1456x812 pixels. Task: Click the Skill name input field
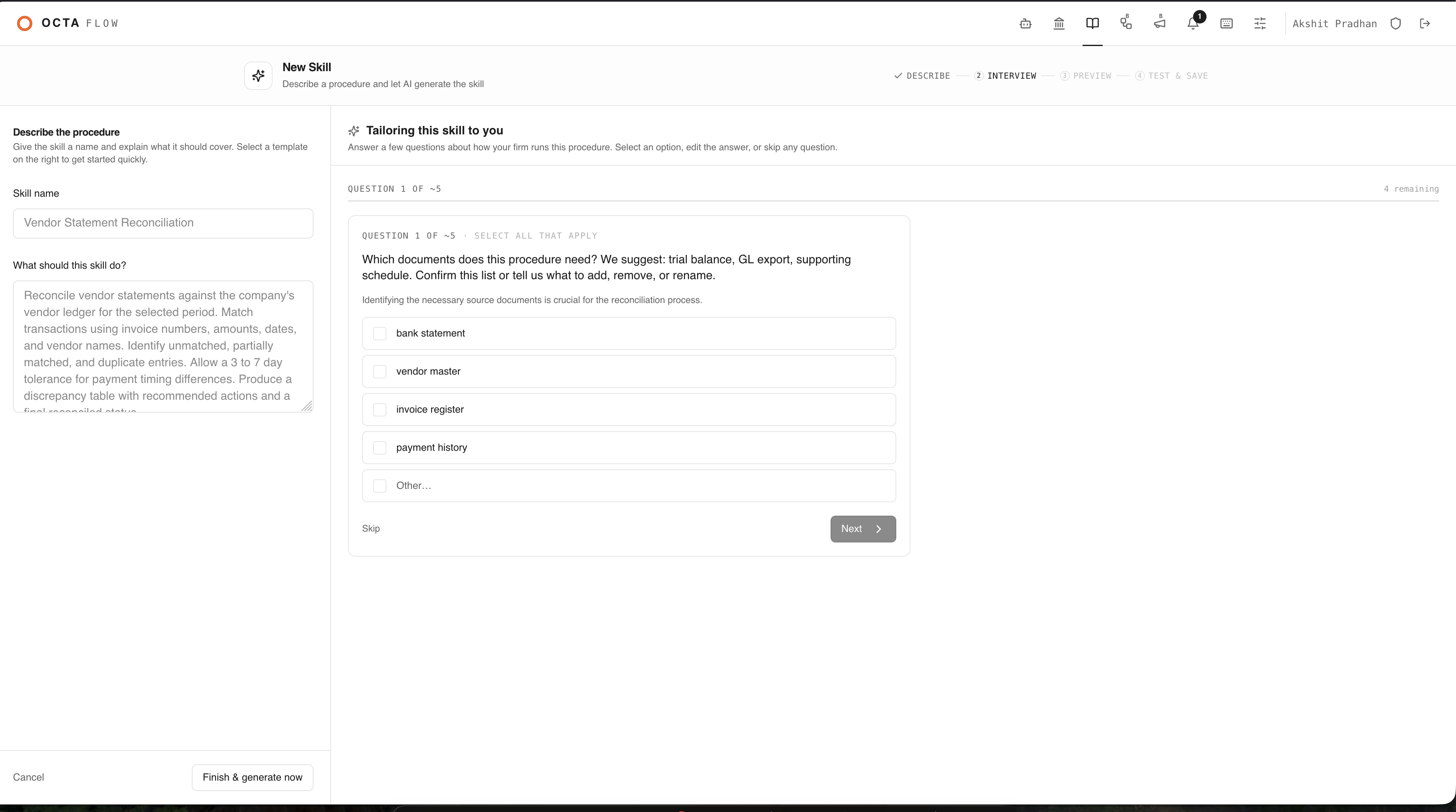[x=163, y=223]
